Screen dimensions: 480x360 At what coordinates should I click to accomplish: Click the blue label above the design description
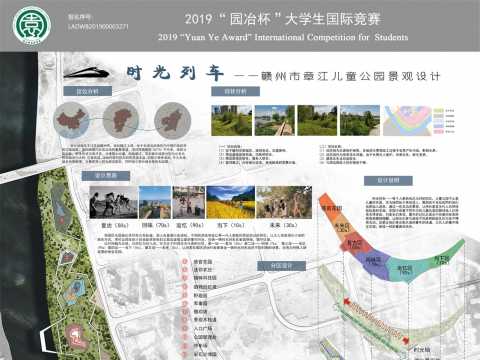pos(388,181)
